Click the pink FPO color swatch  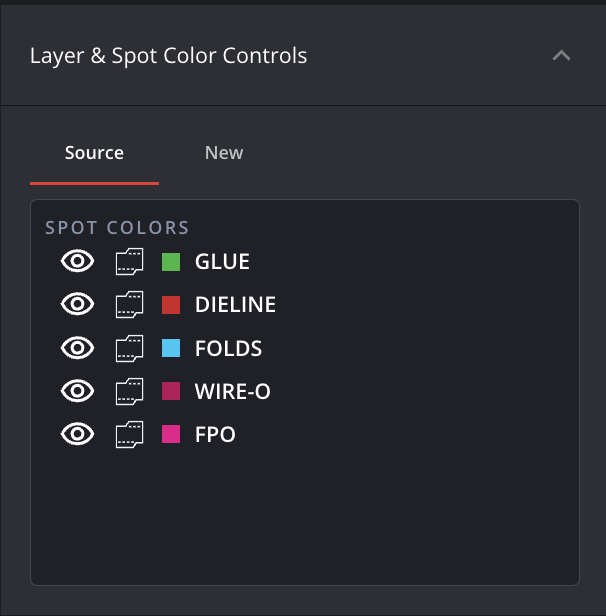[171, 434]
